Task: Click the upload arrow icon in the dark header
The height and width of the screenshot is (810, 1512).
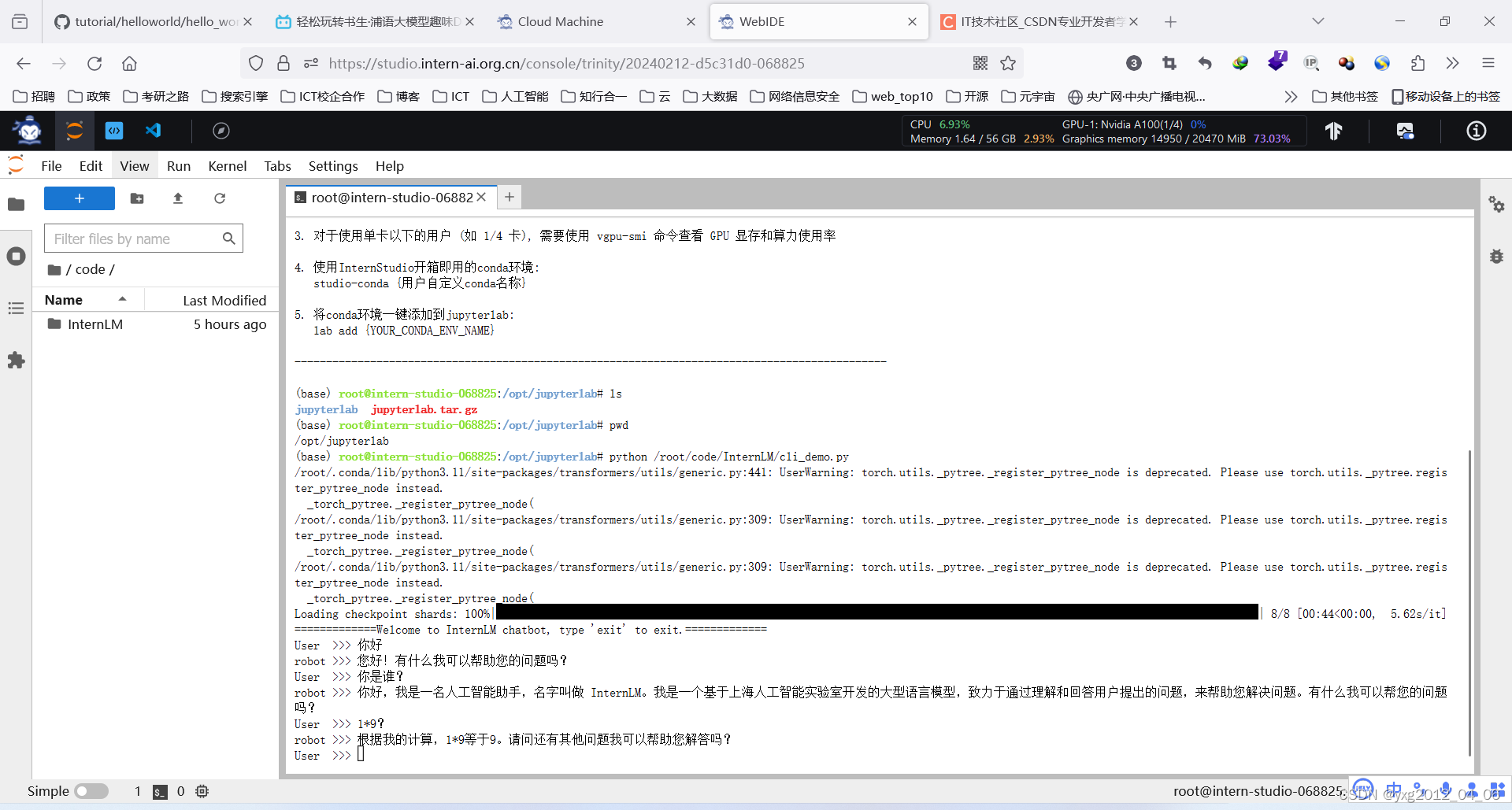Action: tap(1333, 131)
